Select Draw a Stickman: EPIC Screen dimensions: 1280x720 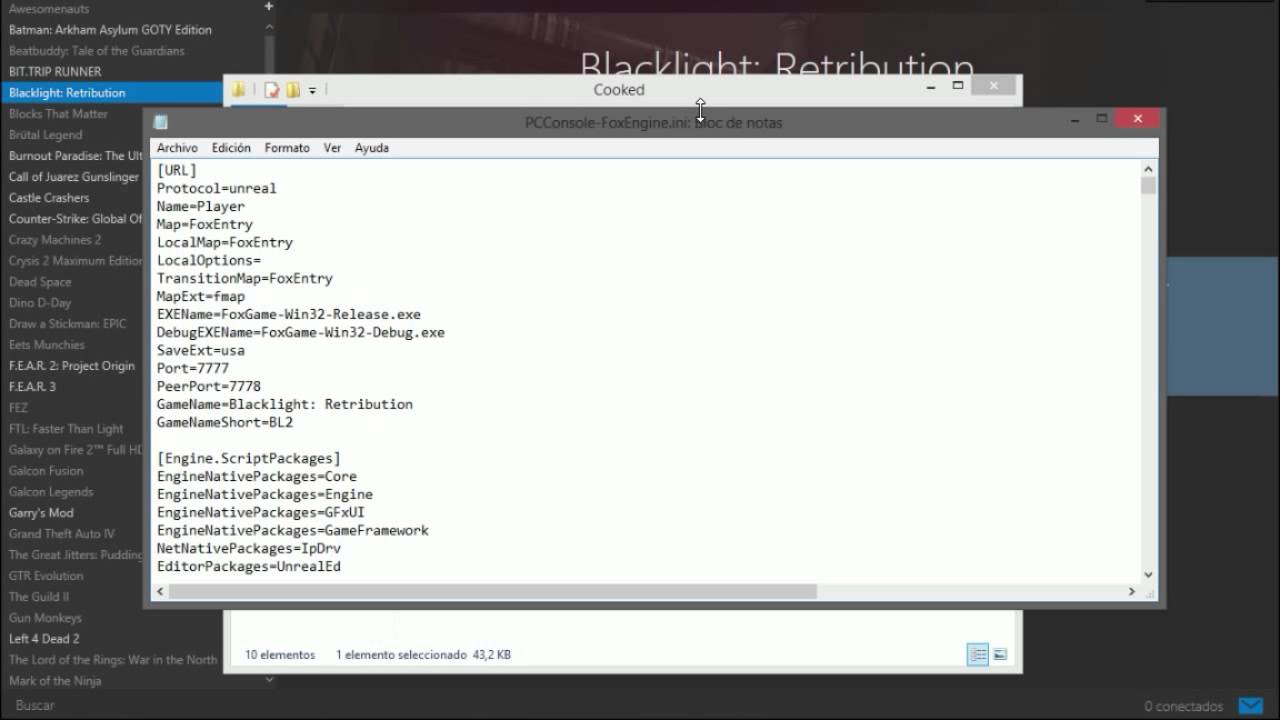(x=68, y=324)
